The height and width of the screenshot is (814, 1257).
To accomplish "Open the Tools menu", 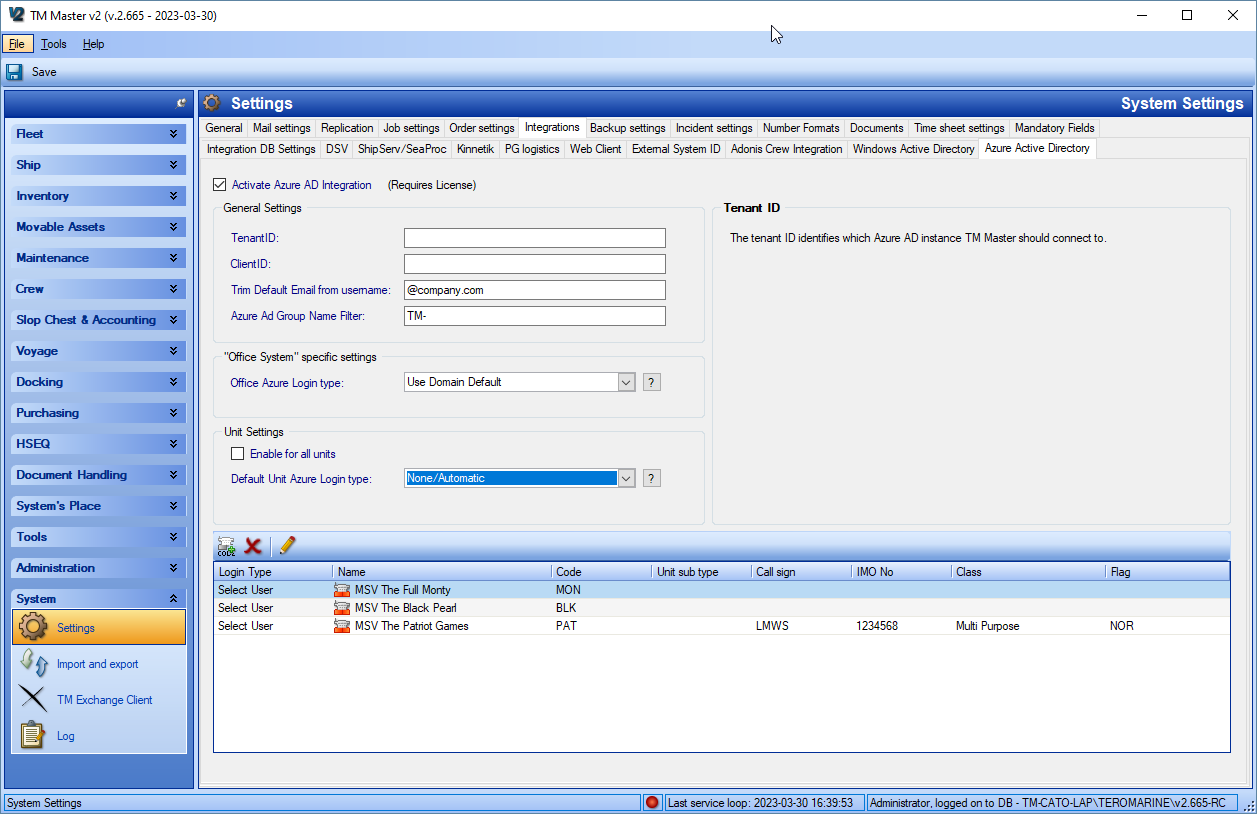I will [54, 44].
